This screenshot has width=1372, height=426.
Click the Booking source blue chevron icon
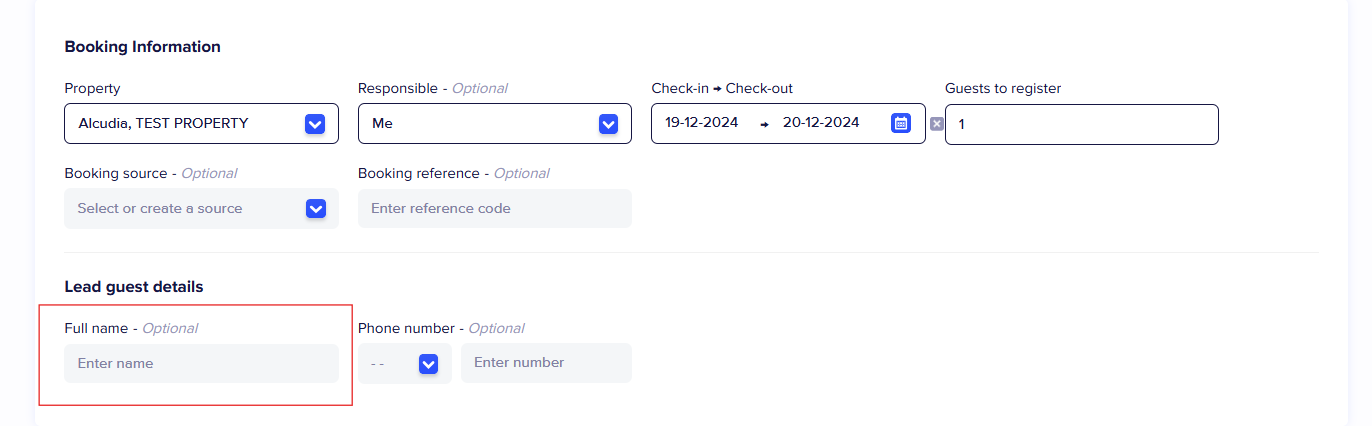click(315, 209)
